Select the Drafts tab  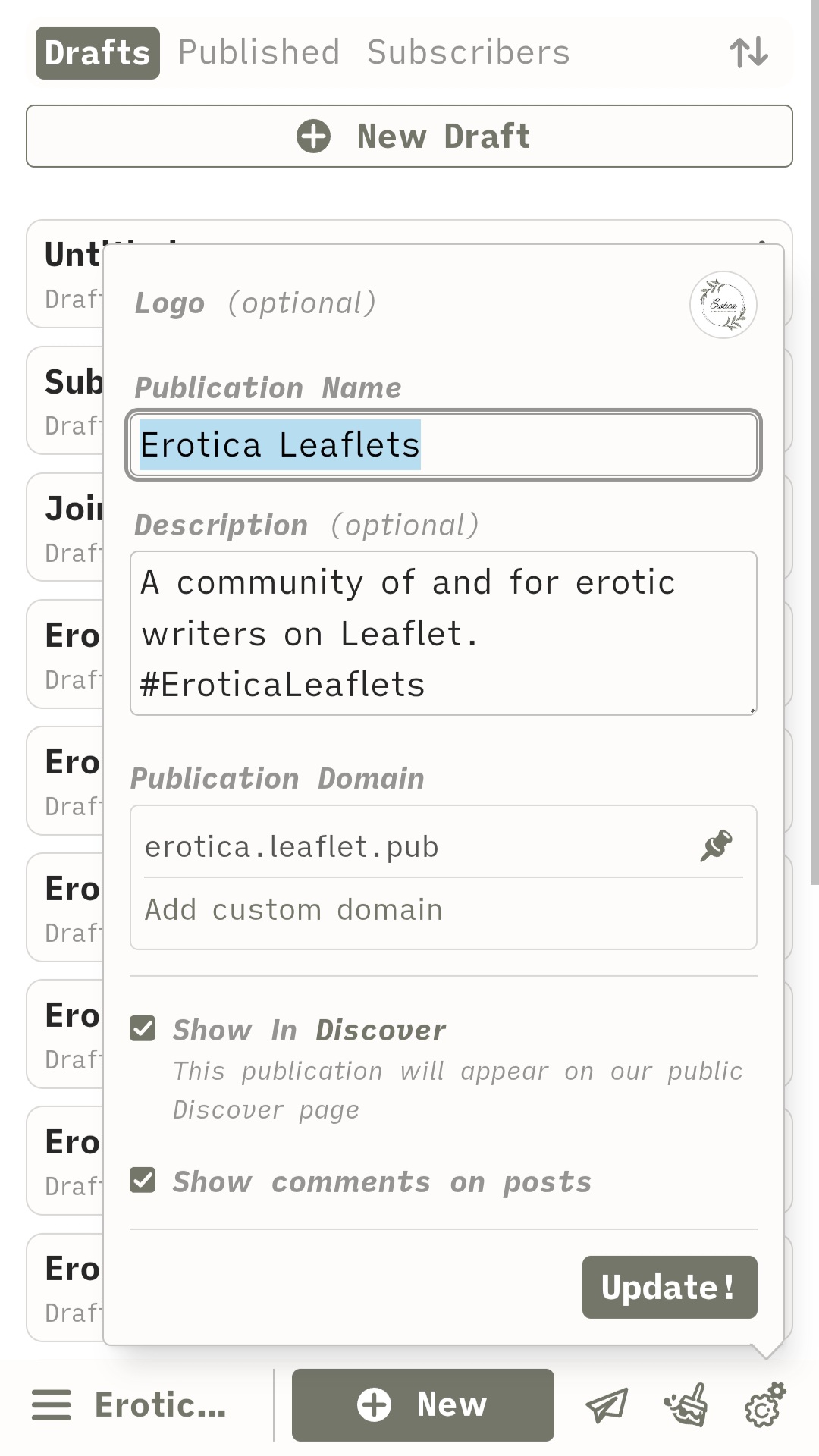tap(97, 52)
